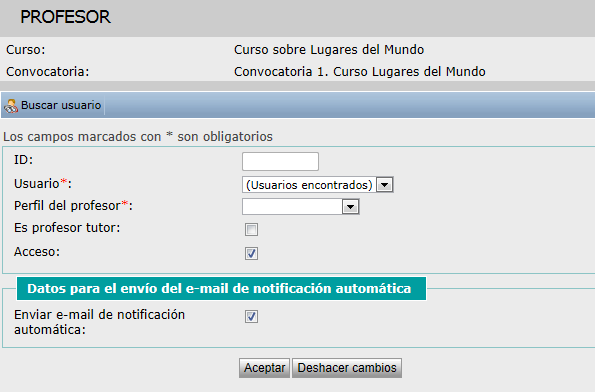
Task: Click the Enviar e-mail de notificación label
Action: point(99,322)
